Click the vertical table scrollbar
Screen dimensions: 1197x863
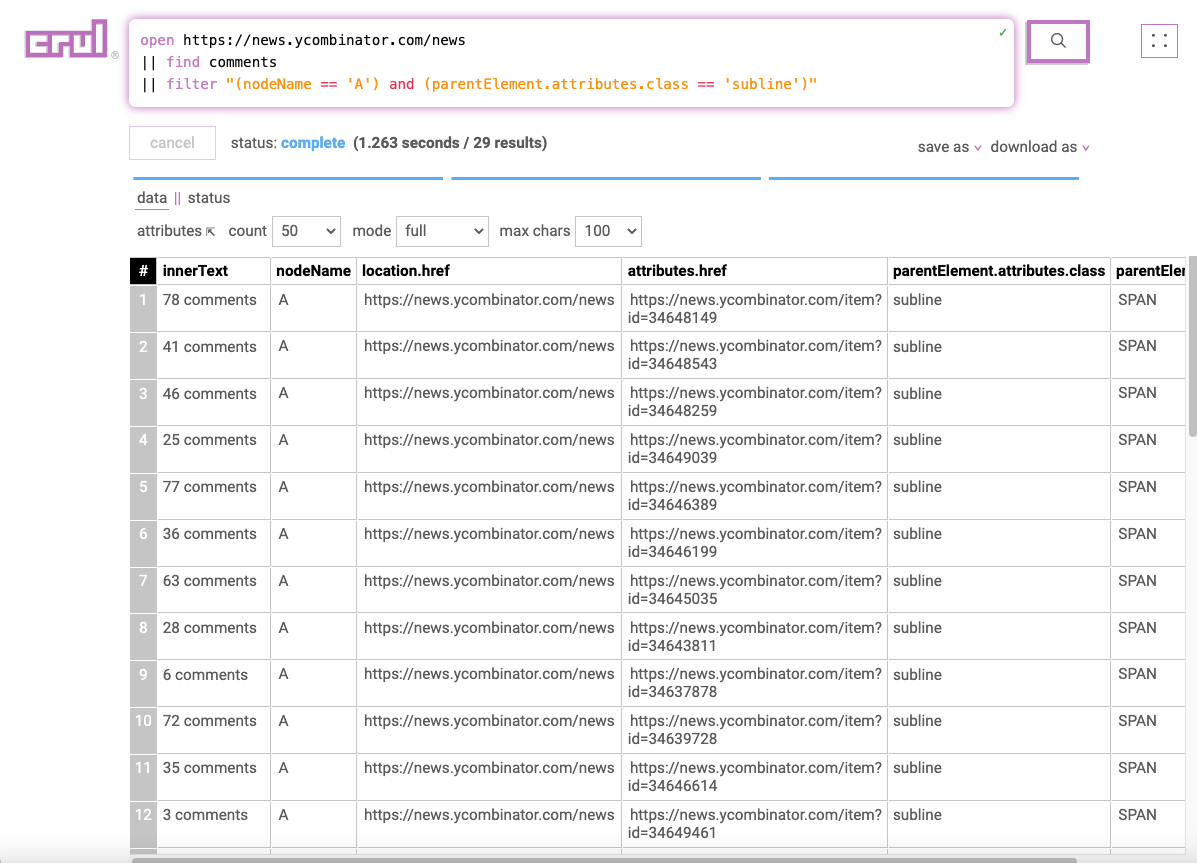tap(1192, 347)
